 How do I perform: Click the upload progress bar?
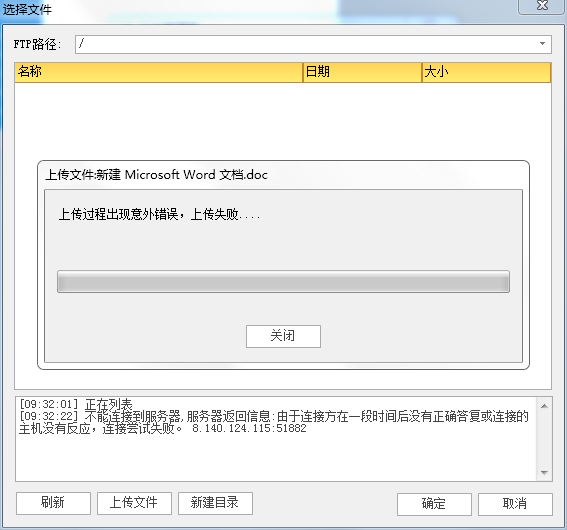click(x=283, y=281)
